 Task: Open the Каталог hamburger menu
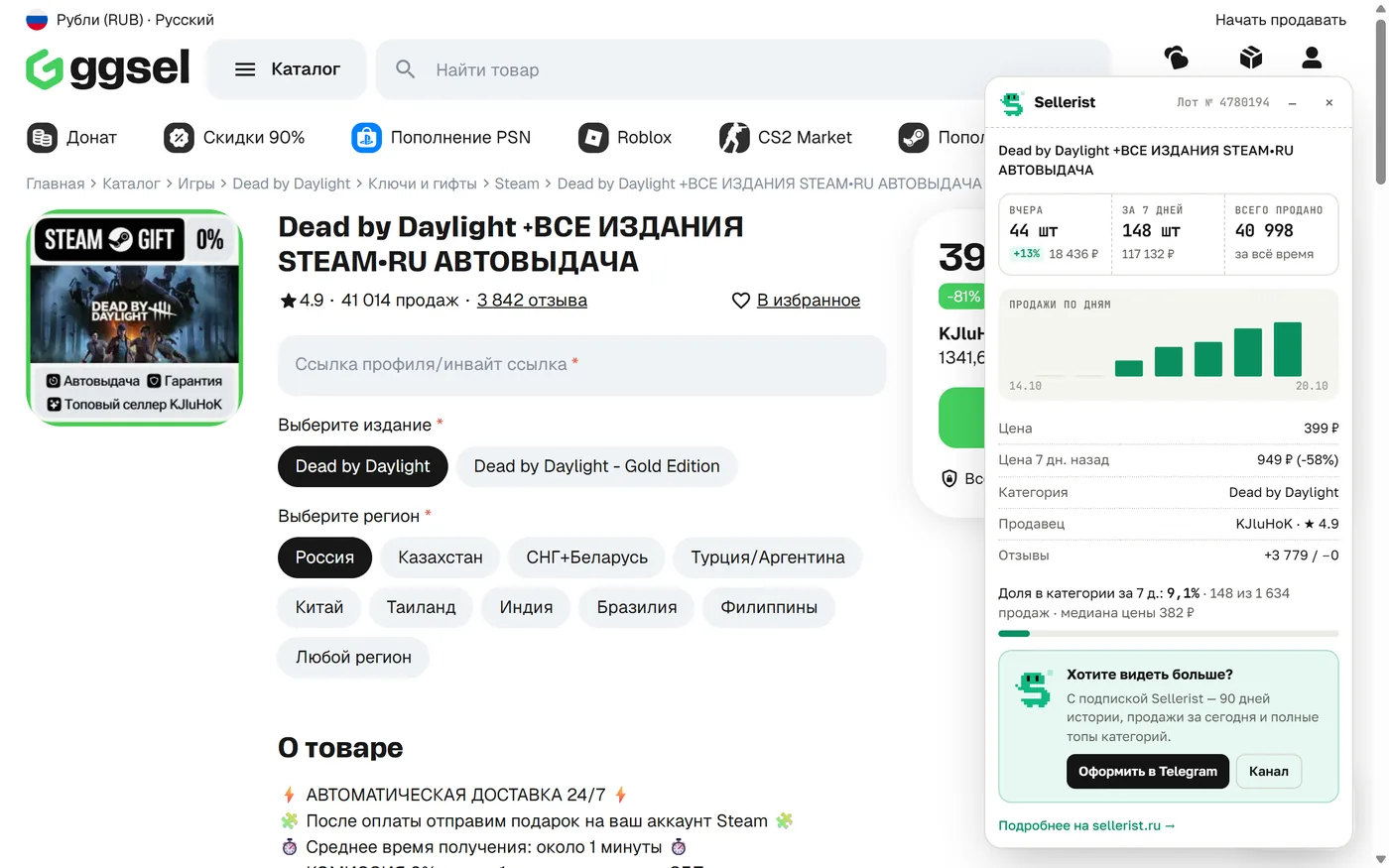click(x=287, y=69)
